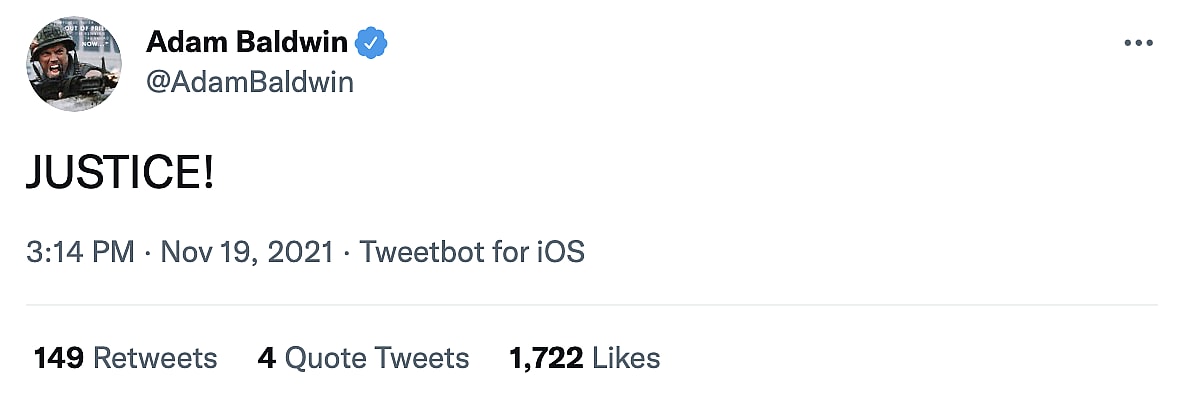
Task: View the 1,722 Likes list
Action: [x=585, y=358]
